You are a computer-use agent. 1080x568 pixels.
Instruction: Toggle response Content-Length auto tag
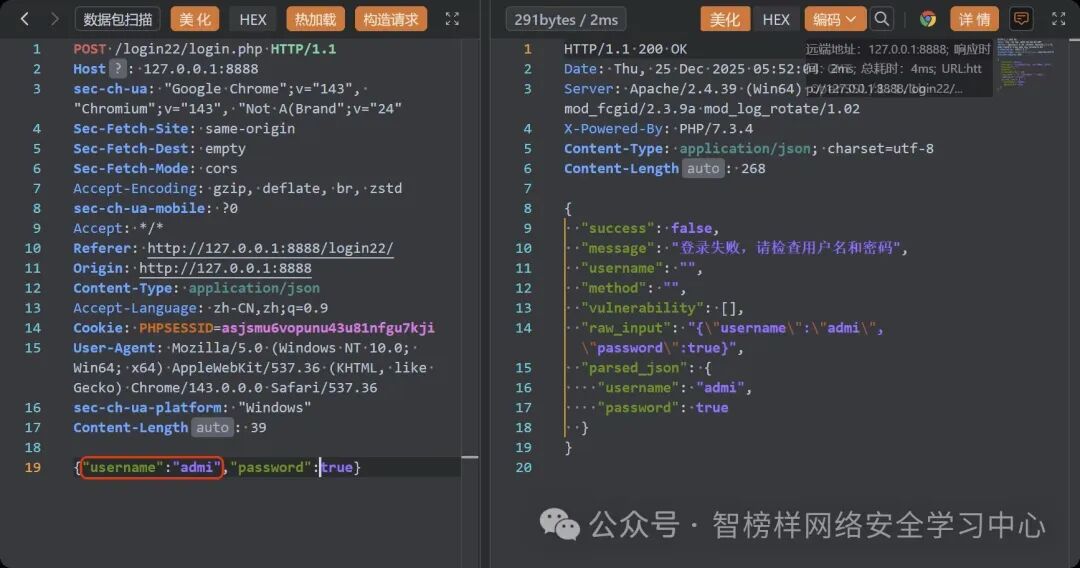tap(703, 169)
